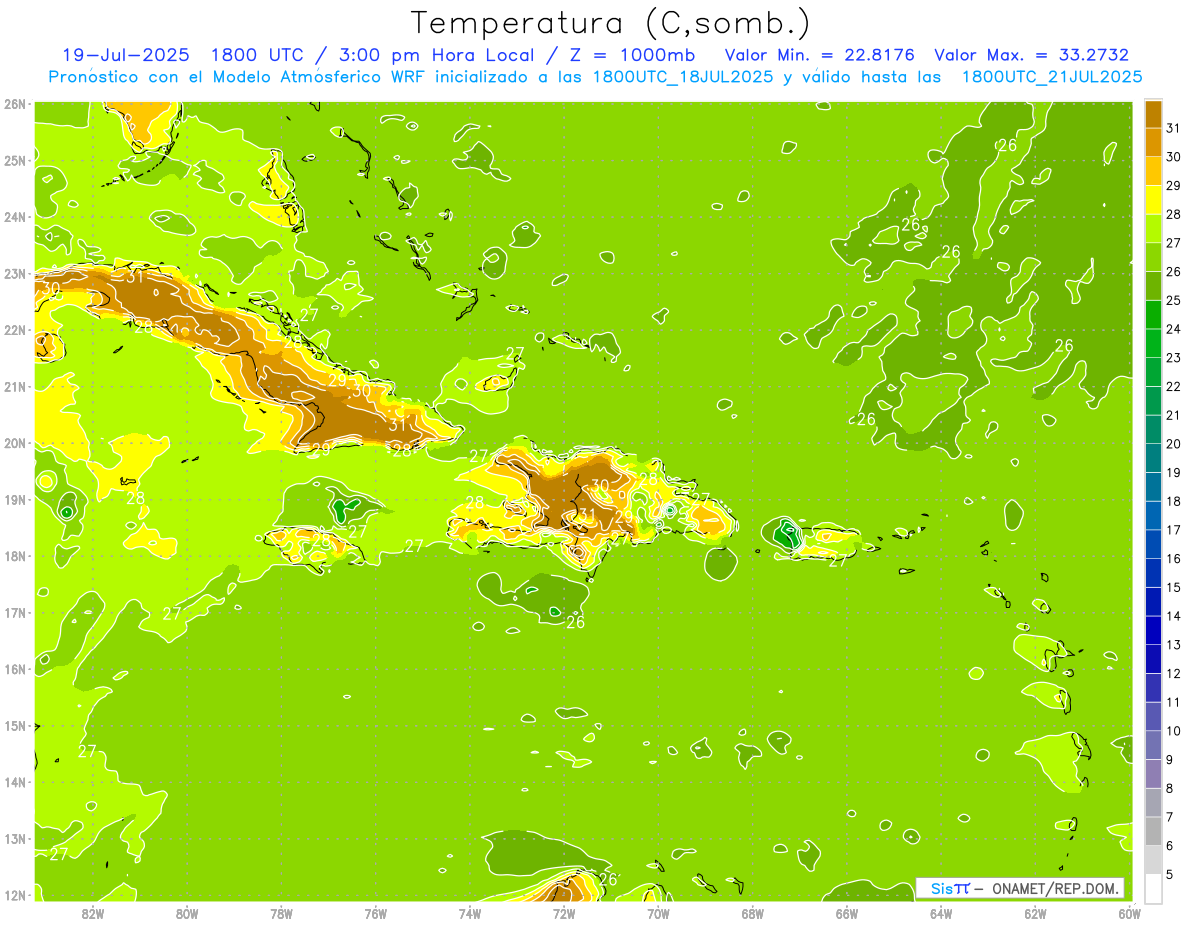Click the '22N' latitude axis label

tap(15, 330)
